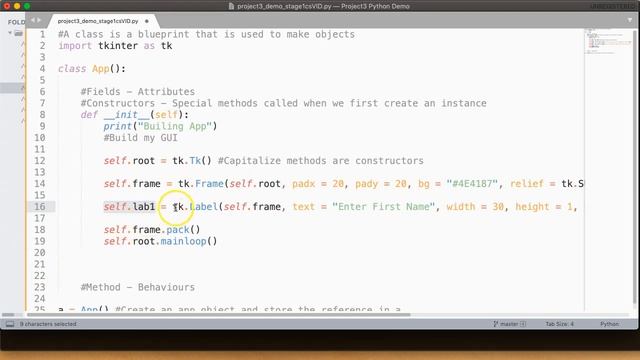The height and width of the screenshot is (360, 640).
Task: Click line number 12 in the gutter
Action: [x=40, y=160]
